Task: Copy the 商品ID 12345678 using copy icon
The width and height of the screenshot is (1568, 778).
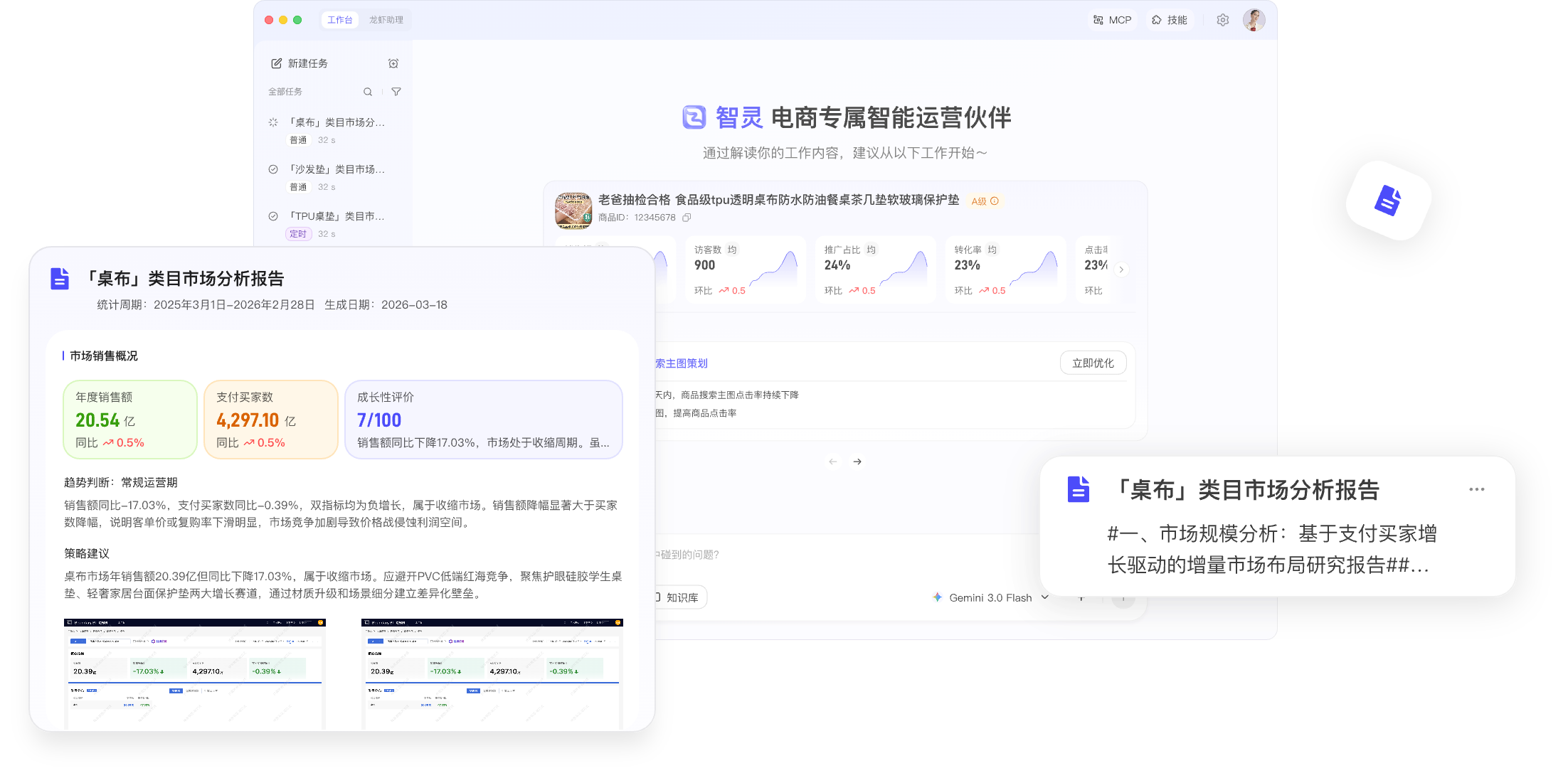Action: [686, 218]
